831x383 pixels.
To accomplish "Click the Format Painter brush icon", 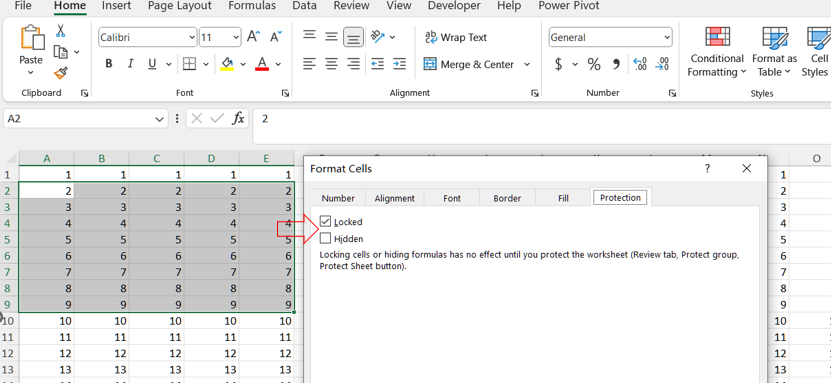I will click(61, 73).
